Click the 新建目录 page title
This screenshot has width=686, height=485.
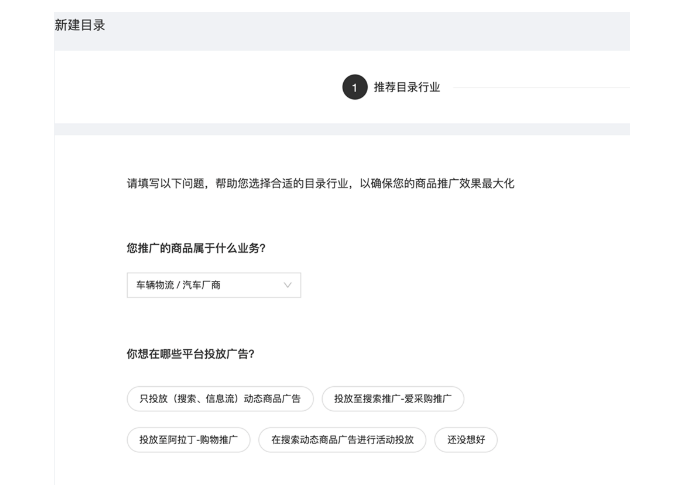[80, 25]
